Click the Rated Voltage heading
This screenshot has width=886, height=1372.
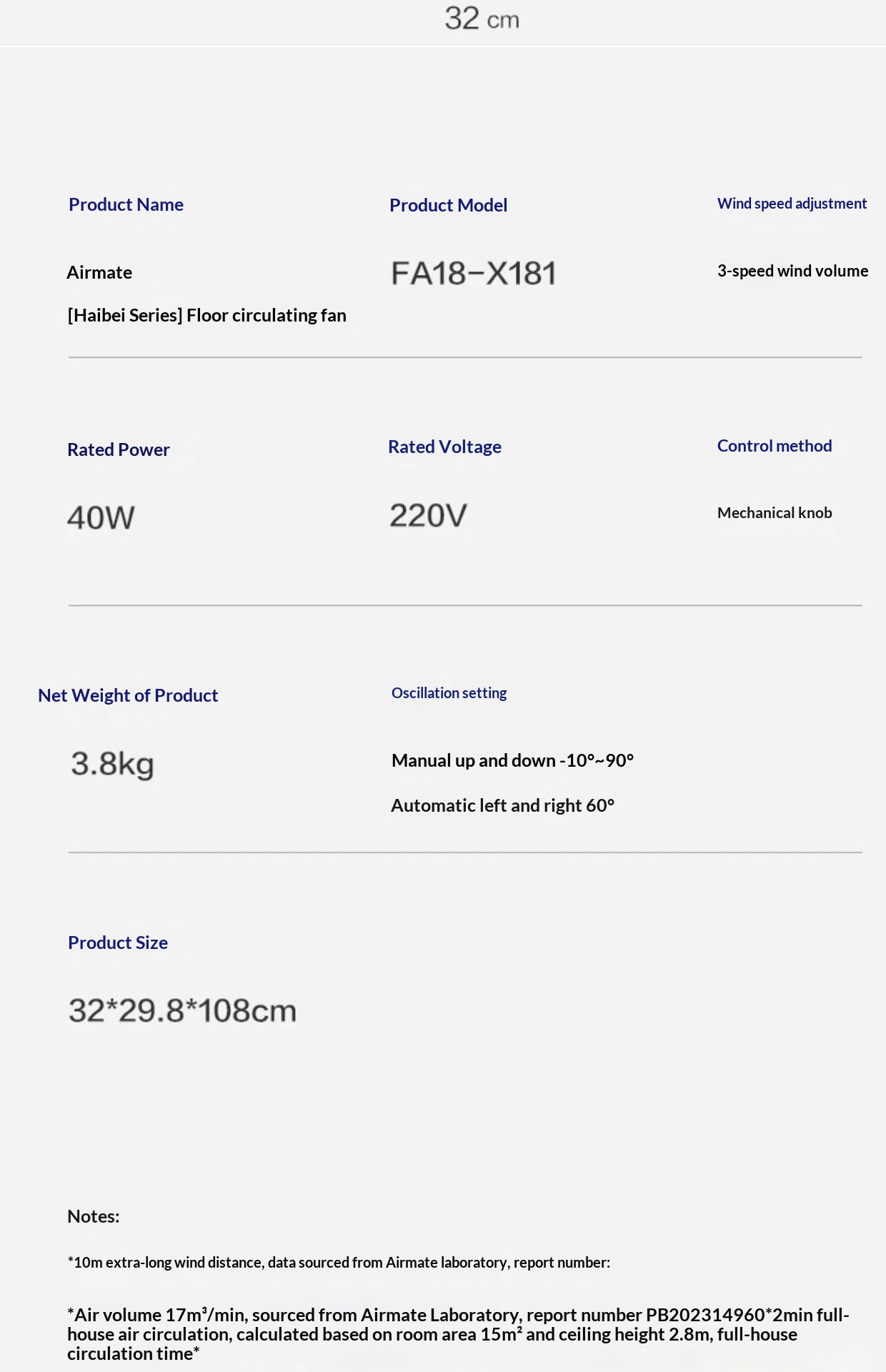[x=444, y=447]
